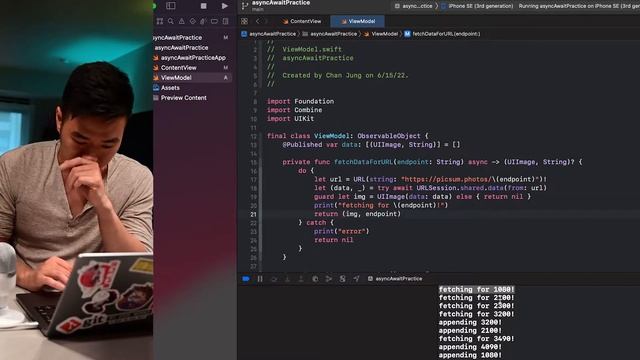Screen dimensions: 640x360
Task: Click the 'import Combine' line
Action: pos(294,110)
